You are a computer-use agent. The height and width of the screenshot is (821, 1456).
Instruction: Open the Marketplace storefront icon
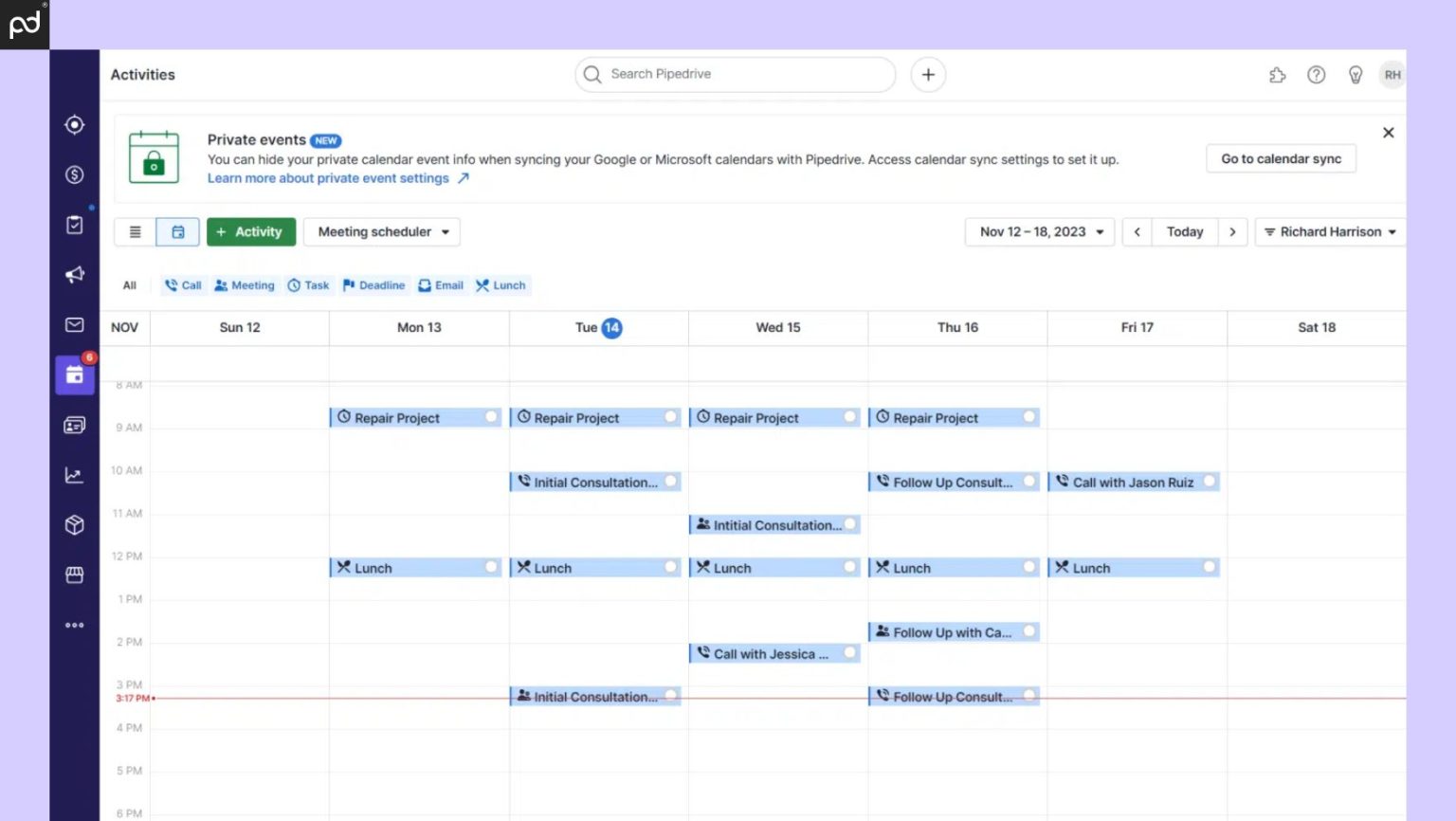tap(74, 575)
